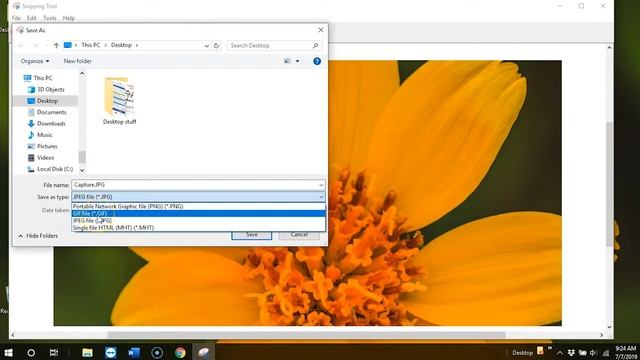
Task: Open Snipping Tool Edit menu
Action: click(x=31, y=18)
